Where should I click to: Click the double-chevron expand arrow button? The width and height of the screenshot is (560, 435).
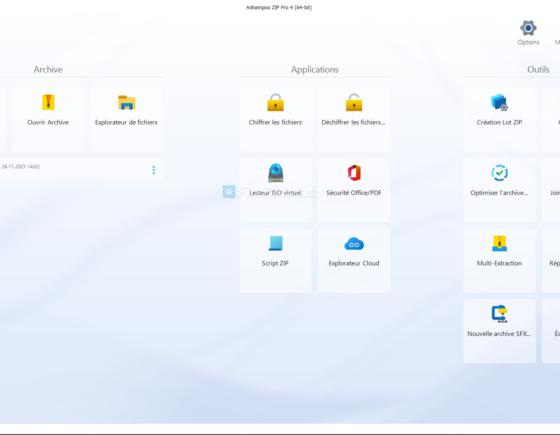pos(229,192)
